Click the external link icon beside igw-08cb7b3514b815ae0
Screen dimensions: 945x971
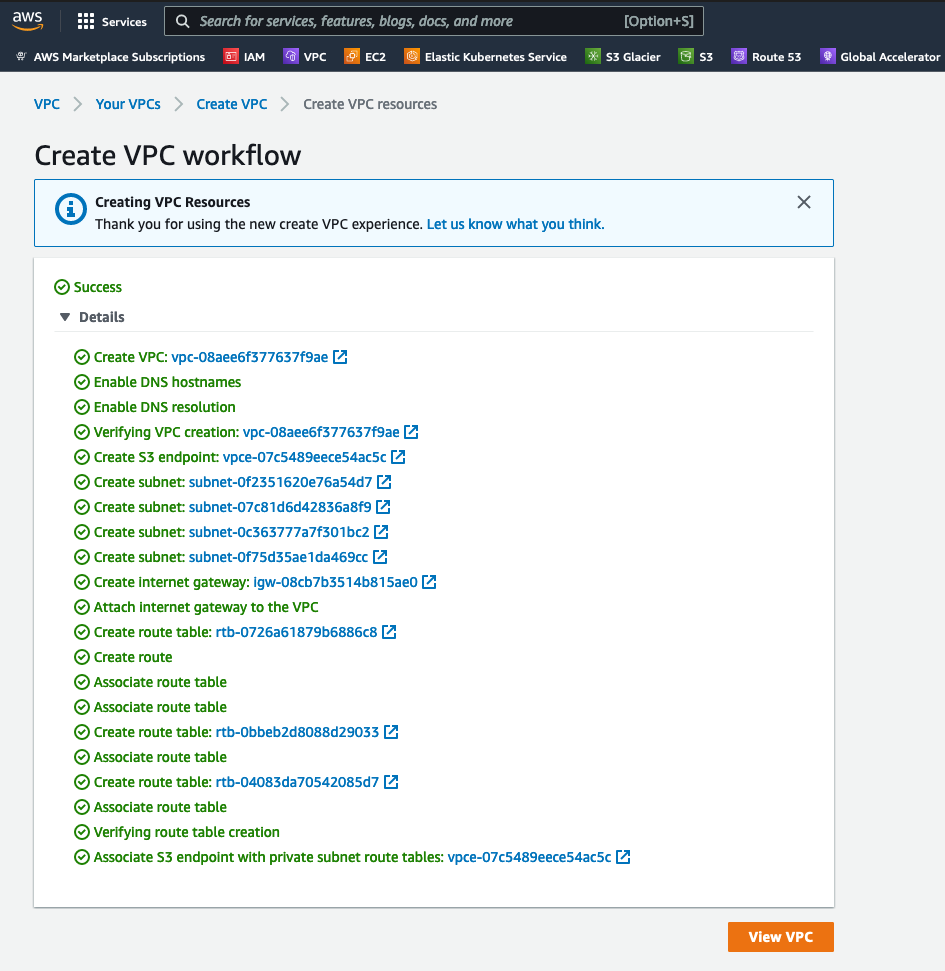428,582
